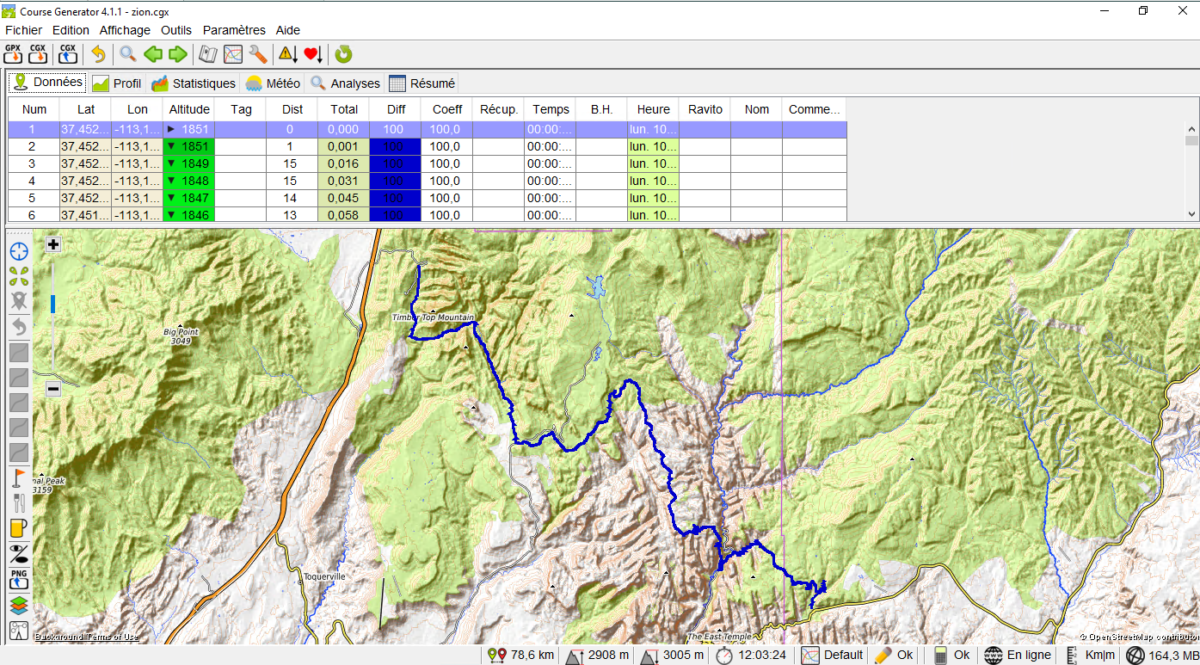Click the Dist column header
1200x665 pixels.
click(x=292, y=109)
